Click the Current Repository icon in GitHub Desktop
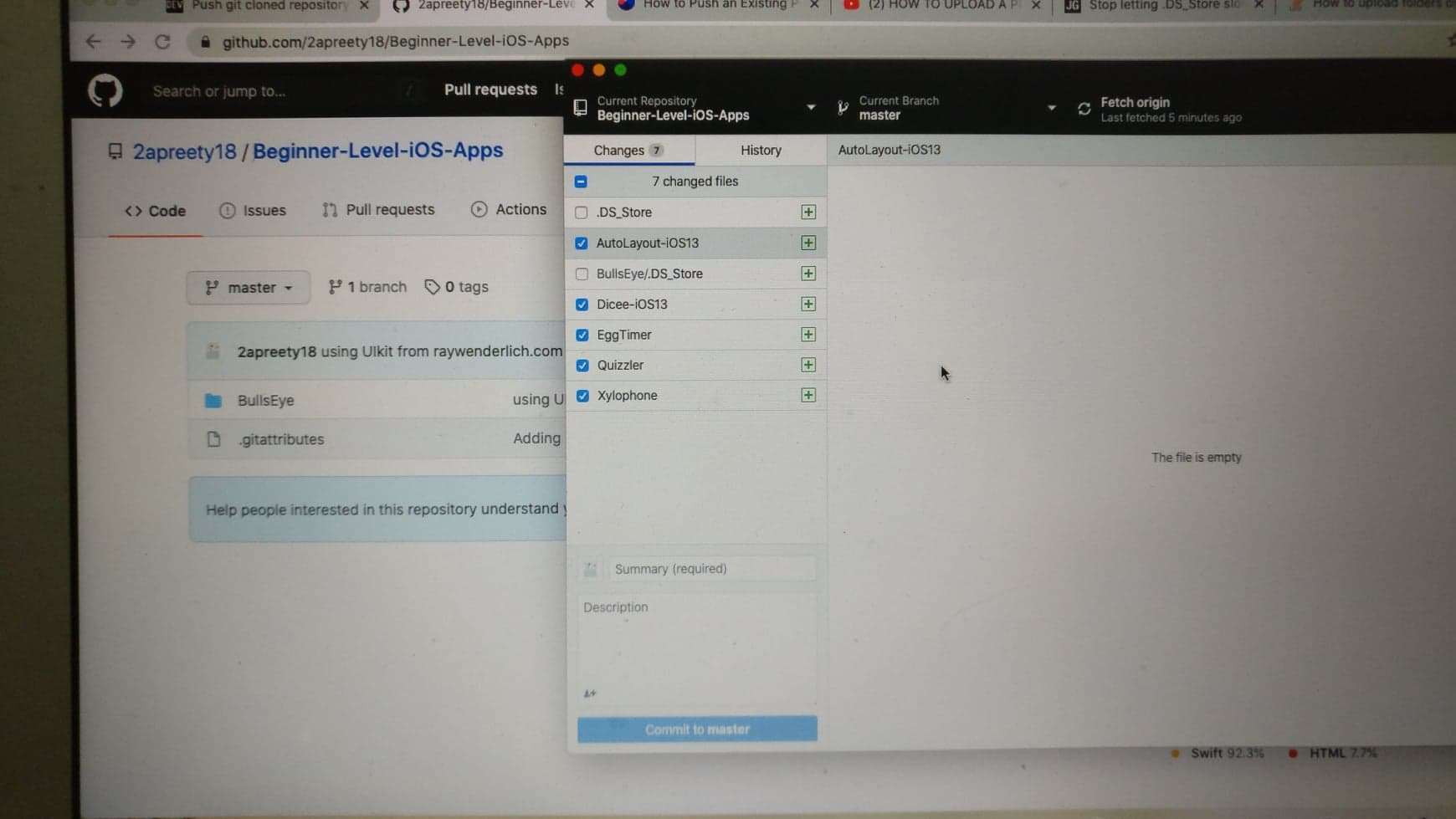The width and height of the screenshot is (1456, 819). click(x=580, y=108)
